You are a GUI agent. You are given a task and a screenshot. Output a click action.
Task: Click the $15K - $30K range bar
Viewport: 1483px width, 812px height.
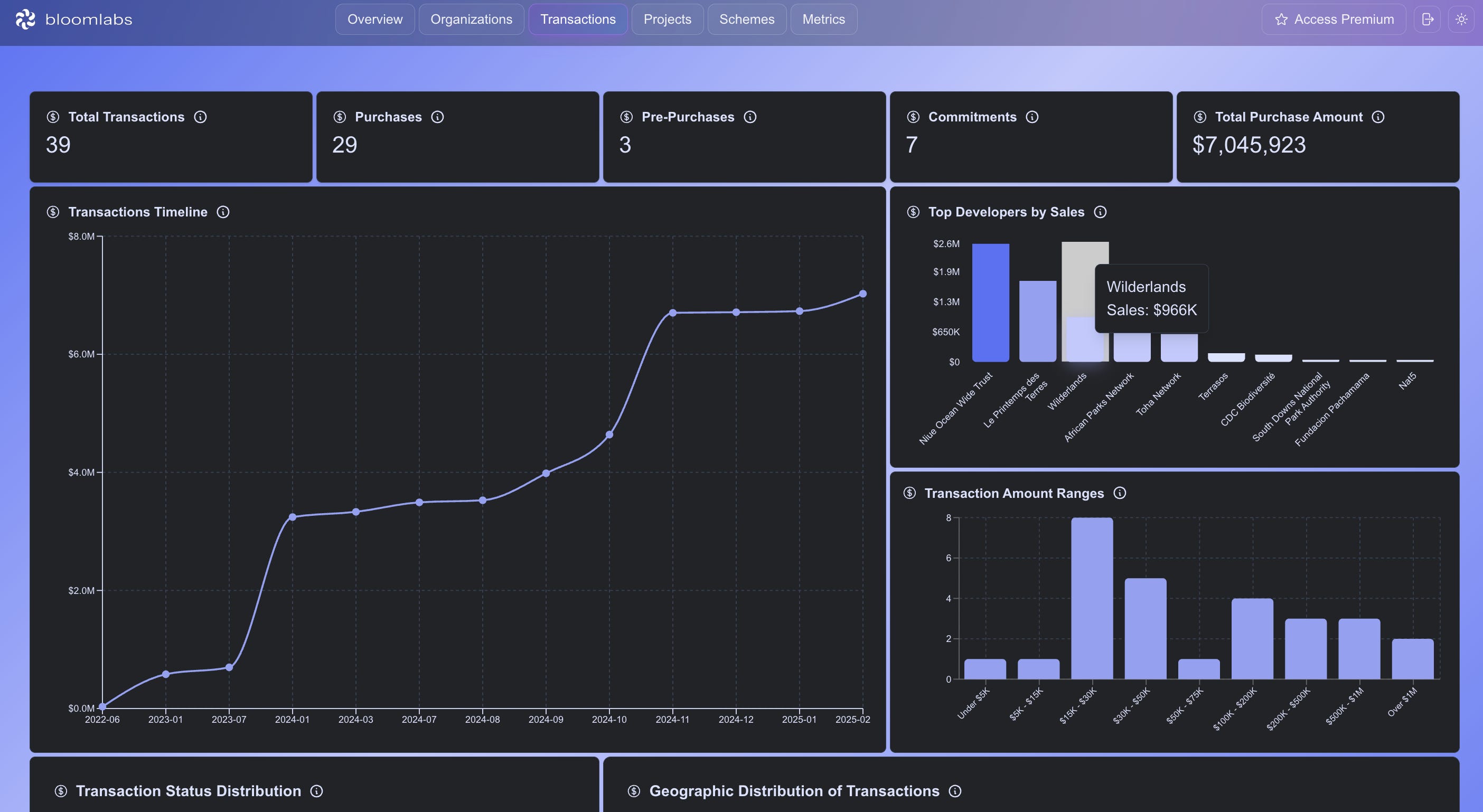tap(1092, 599)
